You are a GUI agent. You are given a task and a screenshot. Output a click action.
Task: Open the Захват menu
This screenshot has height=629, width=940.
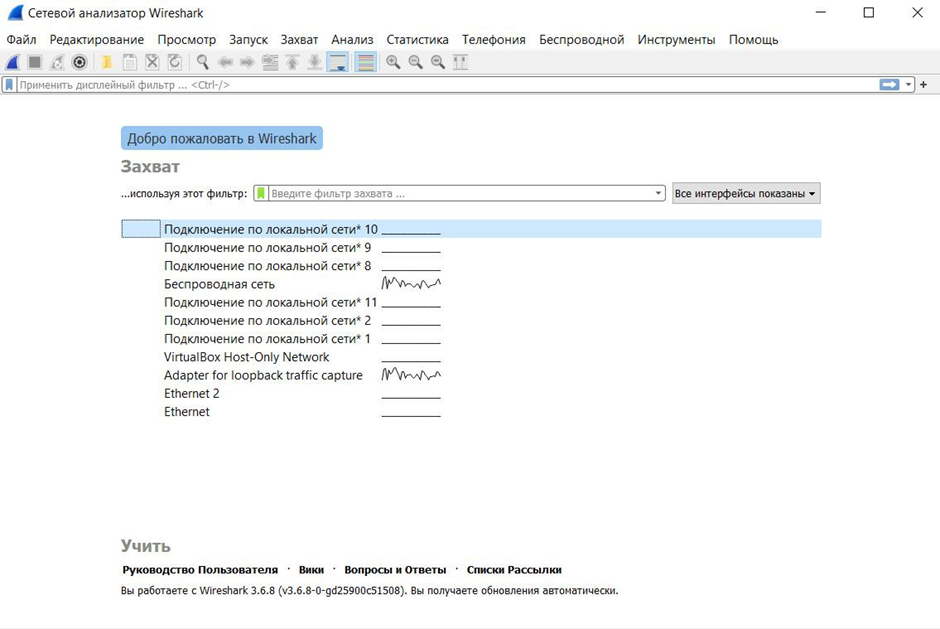[299, 39]
